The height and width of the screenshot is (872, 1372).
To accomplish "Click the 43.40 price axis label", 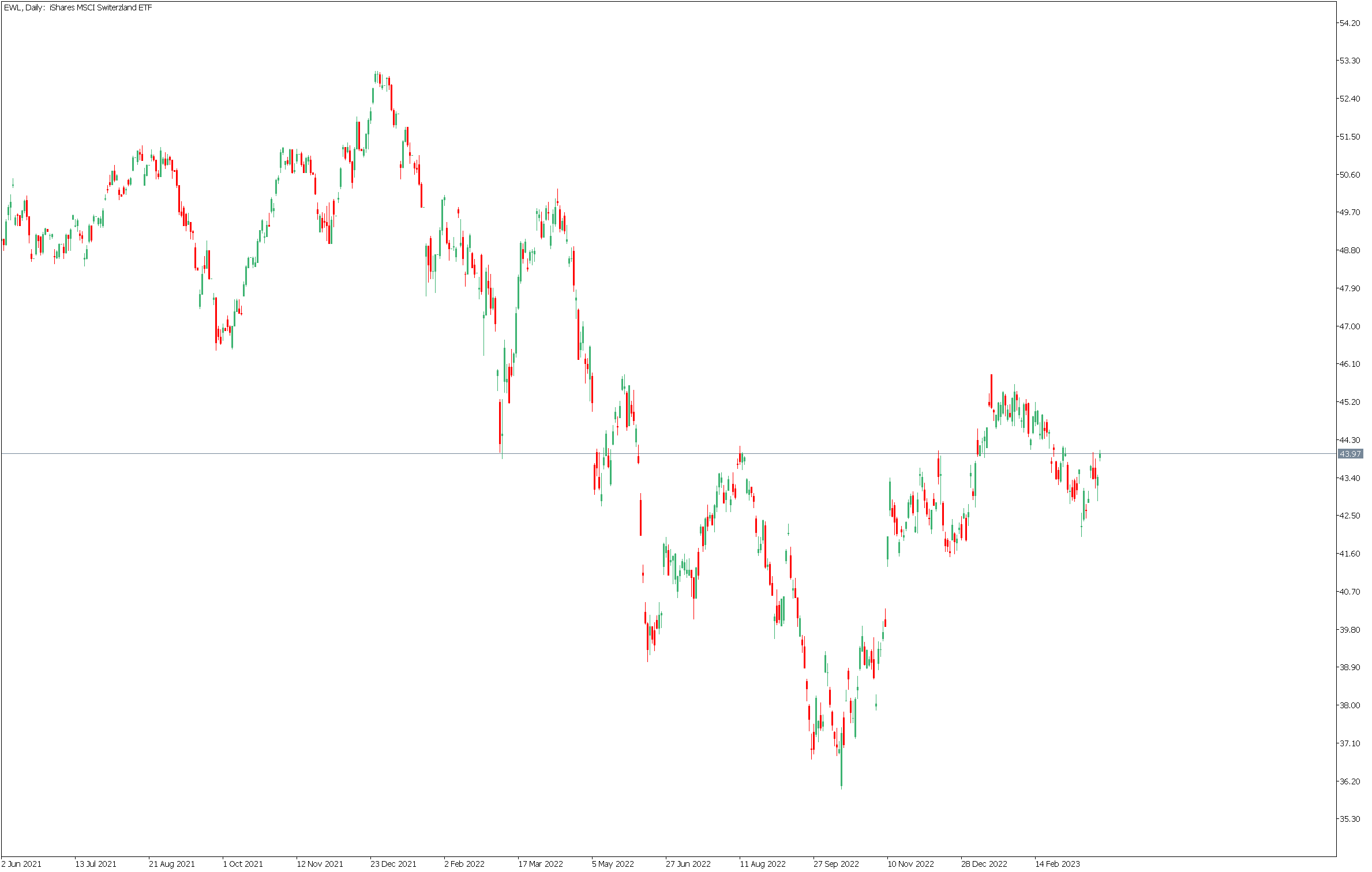I will tap(1349, 478).
